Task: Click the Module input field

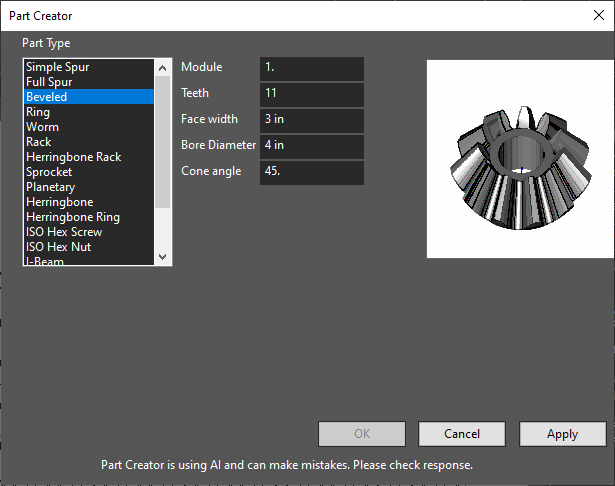Action: pos(312,69)
